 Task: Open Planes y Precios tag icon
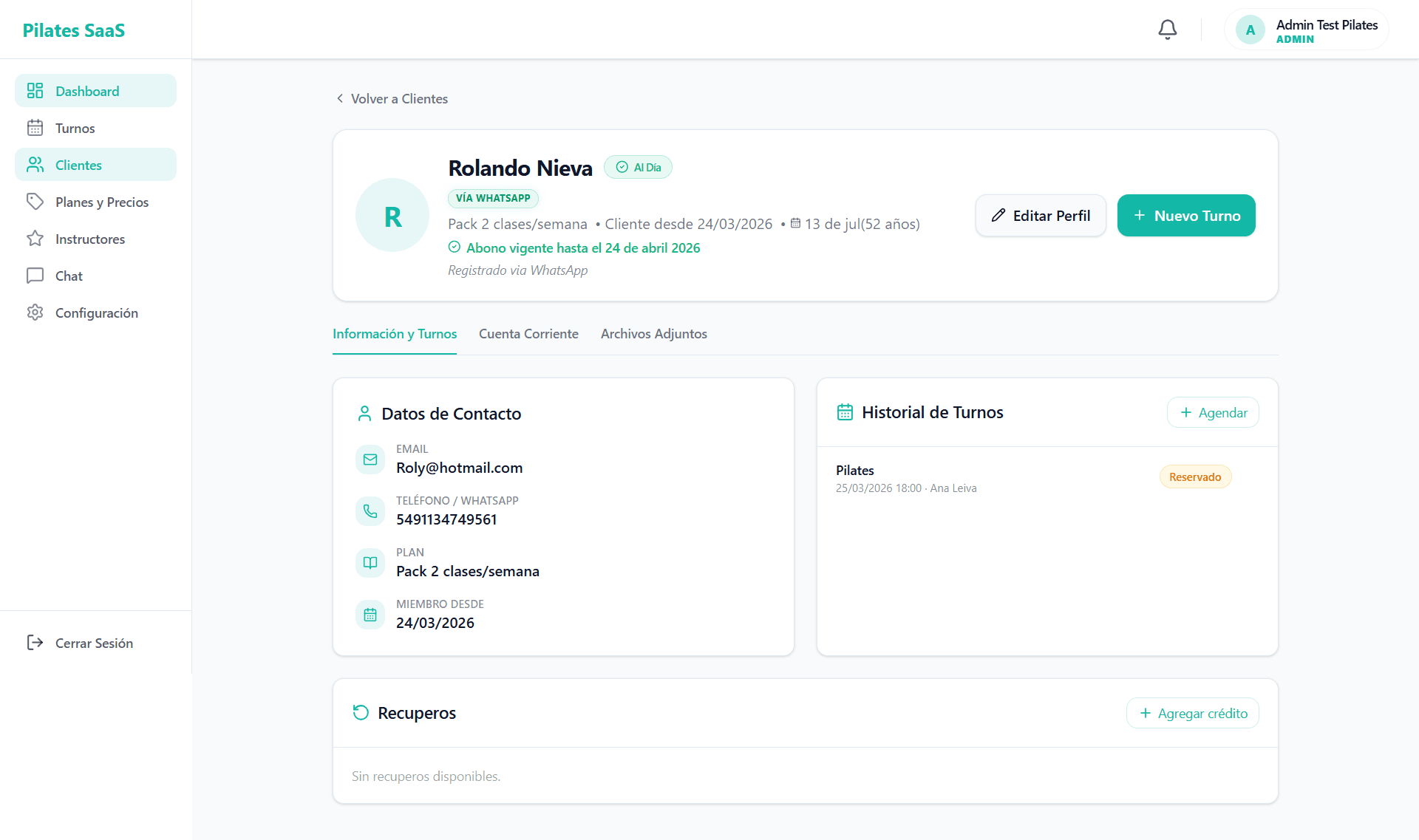click(35, 202)
